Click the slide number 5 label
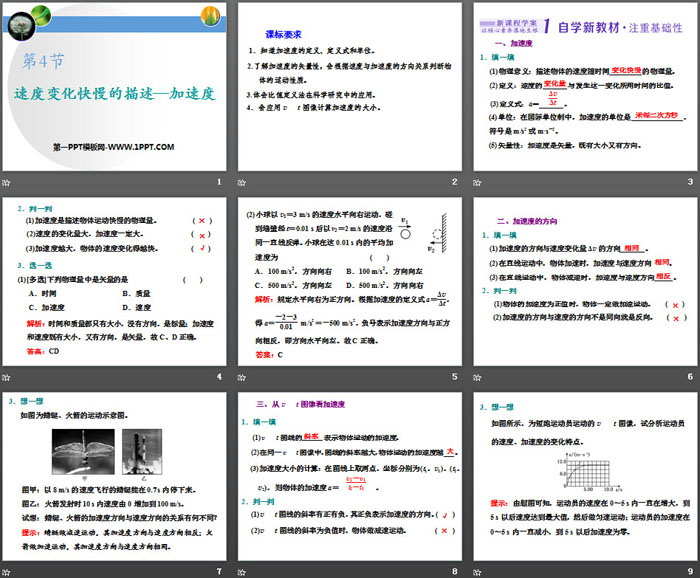Image resolution: width=700 pixels, height=578 pixels. [454, 376]
